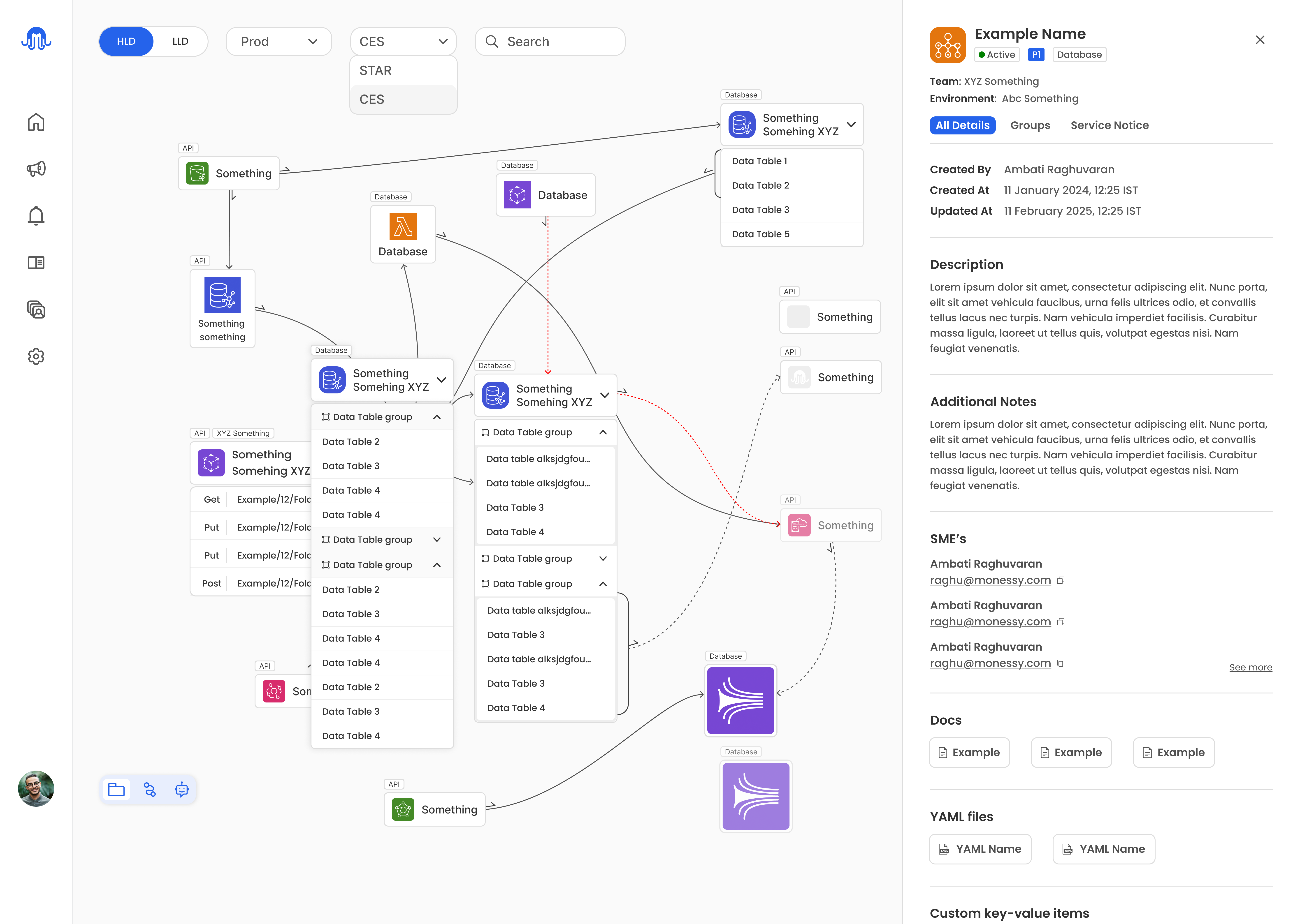Open the book docs icon in sidebar

[36, 262]
